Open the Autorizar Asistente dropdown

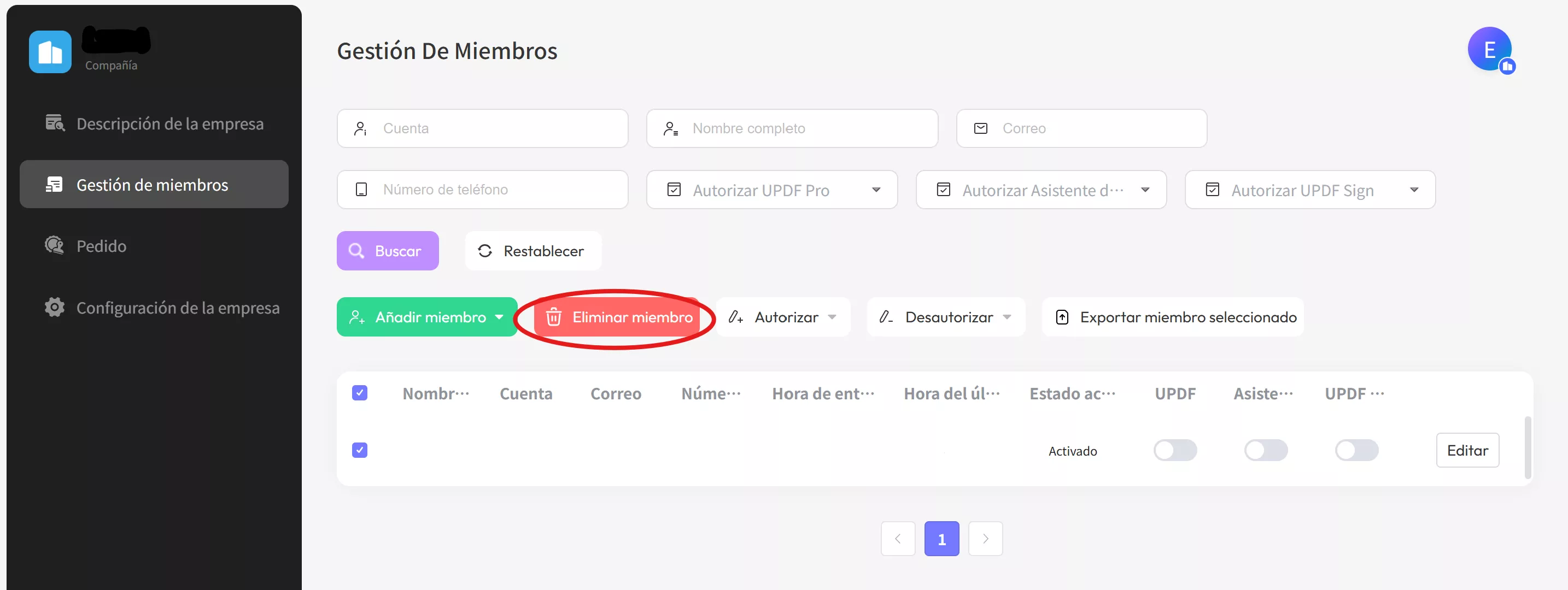1041,190
